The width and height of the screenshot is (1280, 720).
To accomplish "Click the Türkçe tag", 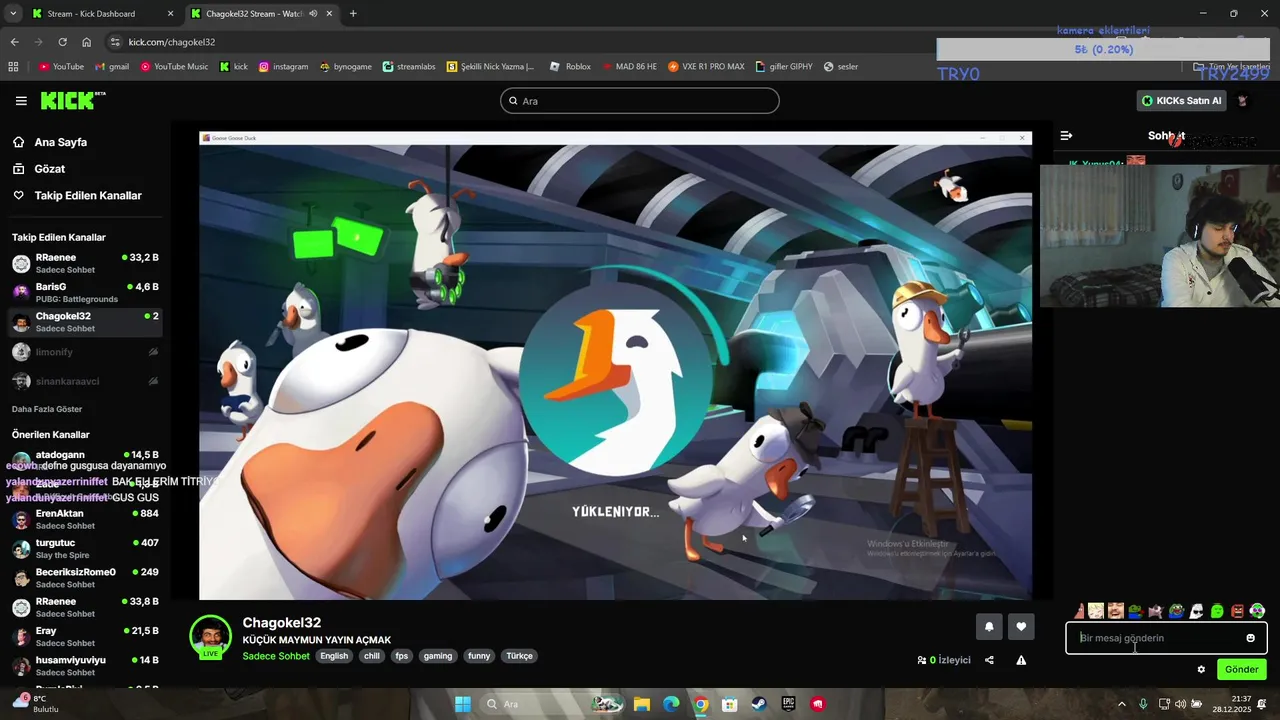I will (519, 656).
